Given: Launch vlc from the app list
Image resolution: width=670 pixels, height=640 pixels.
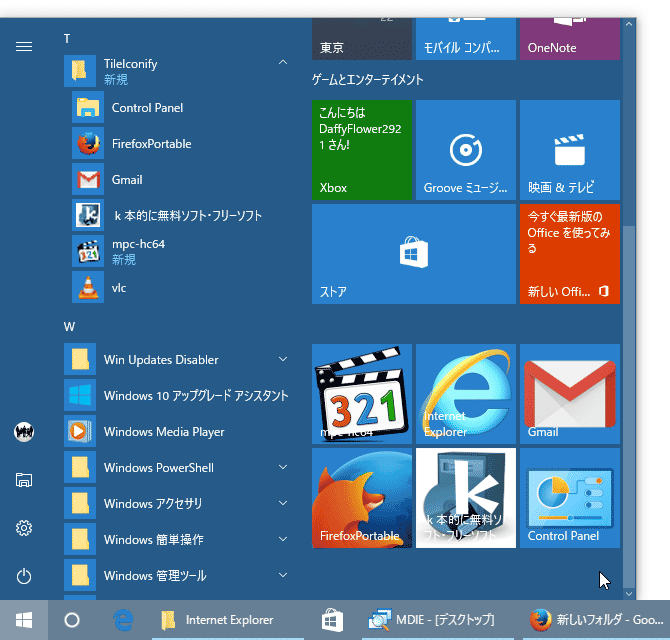Looking at the screenshot, I should [179, 287].
